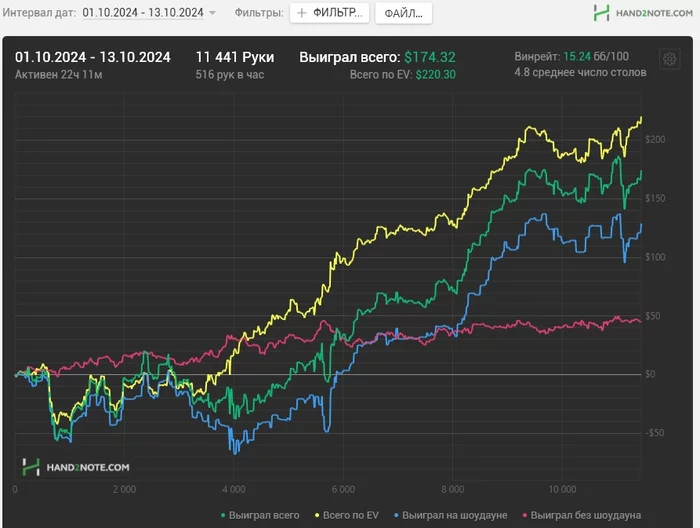Click $200 y-axis label
Screen dimensions: 700x528
point(655,140)
